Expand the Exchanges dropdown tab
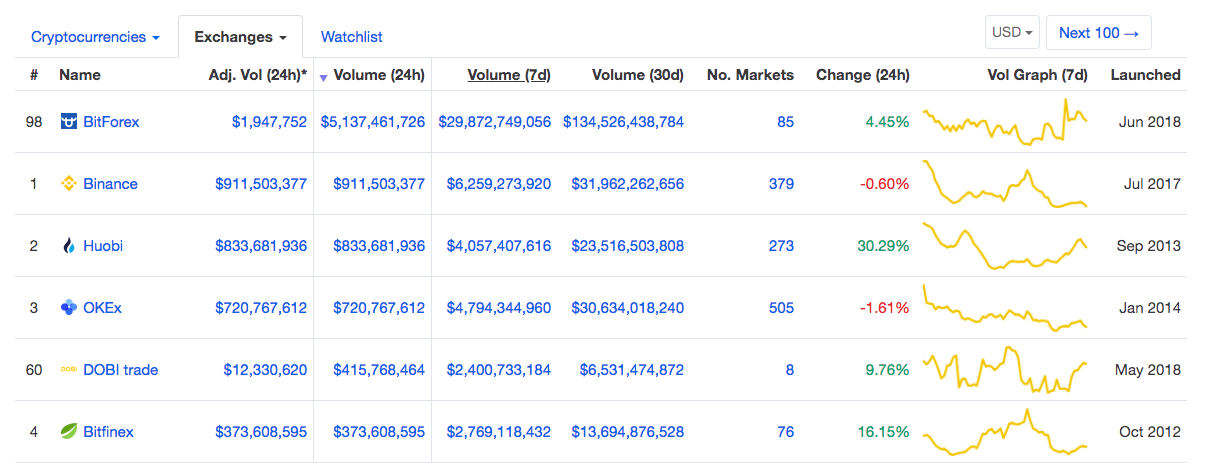Screen dimensions: 1214x463 tap(240, 37)
